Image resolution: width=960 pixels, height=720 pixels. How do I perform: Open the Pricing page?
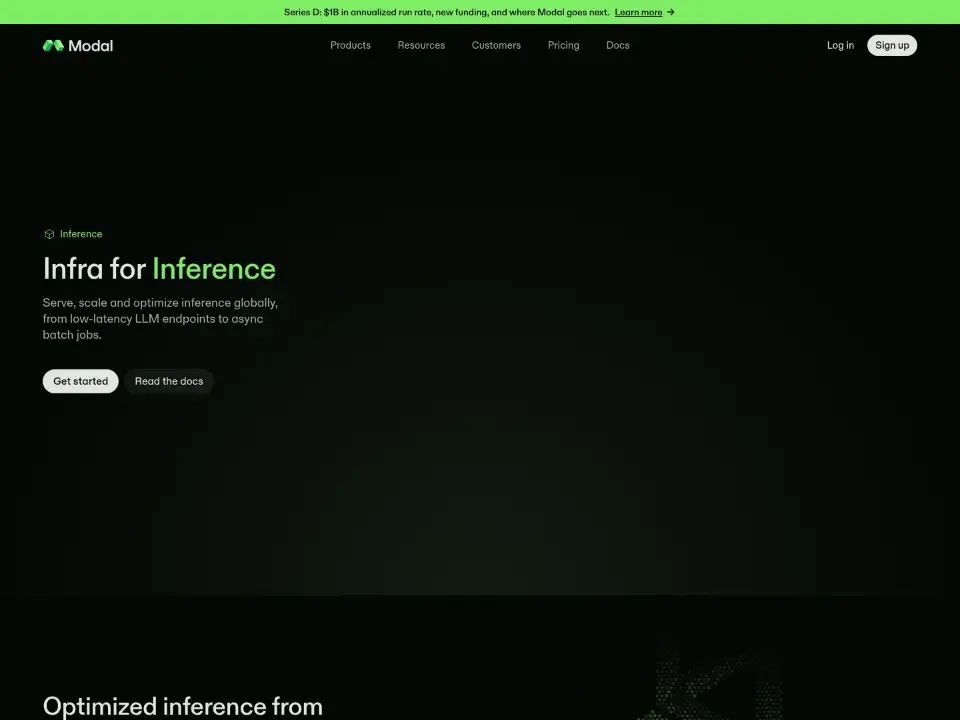coord(563,45)
